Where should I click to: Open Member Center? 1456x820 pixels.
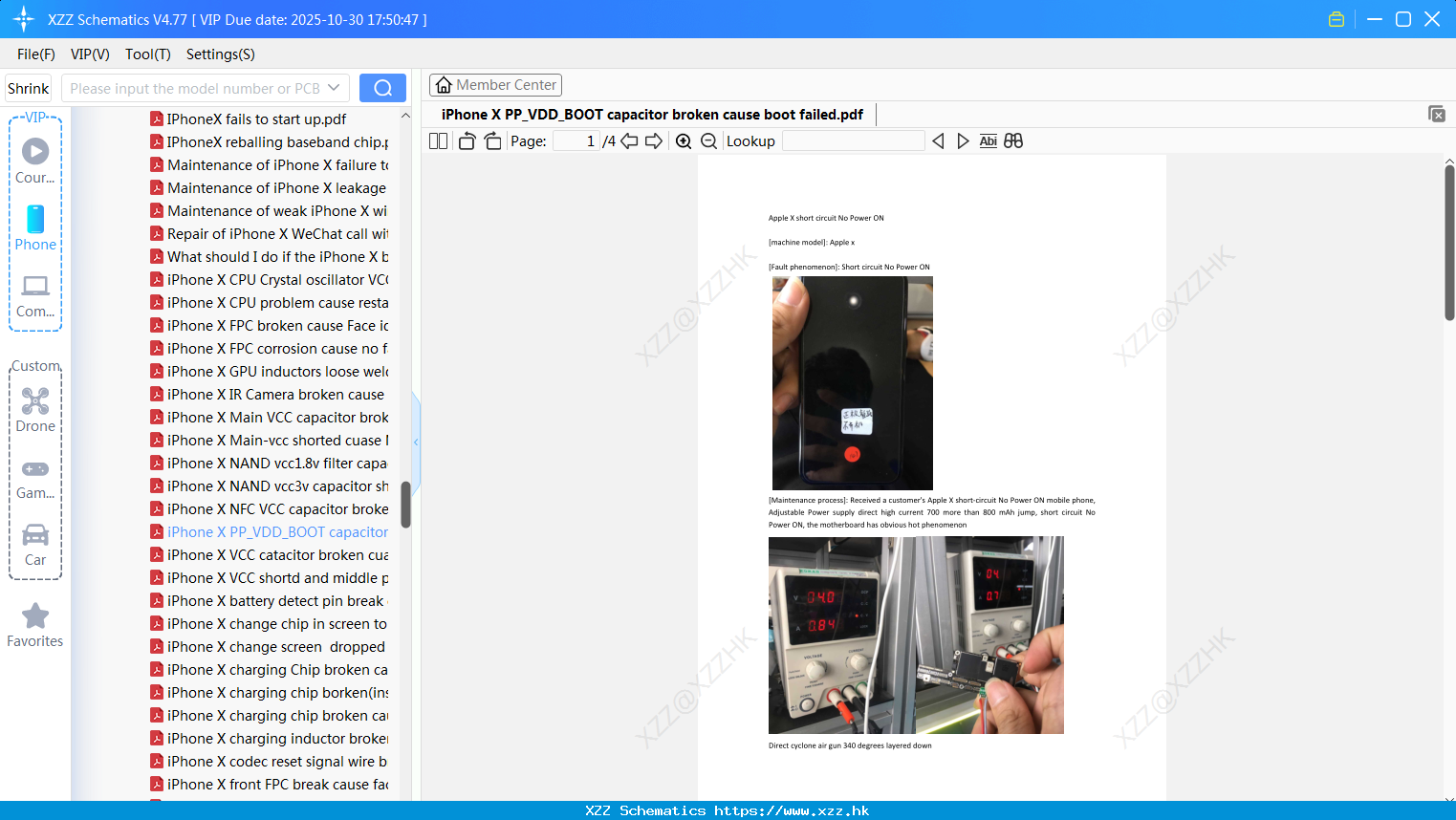[495, 85]
